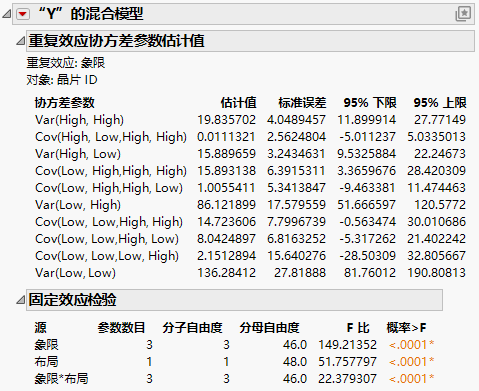Image resolution: width=479 pixels, height=391 pixels.
Task: Click the <.0001* p-value in the 象限 row
Action: 411,345
